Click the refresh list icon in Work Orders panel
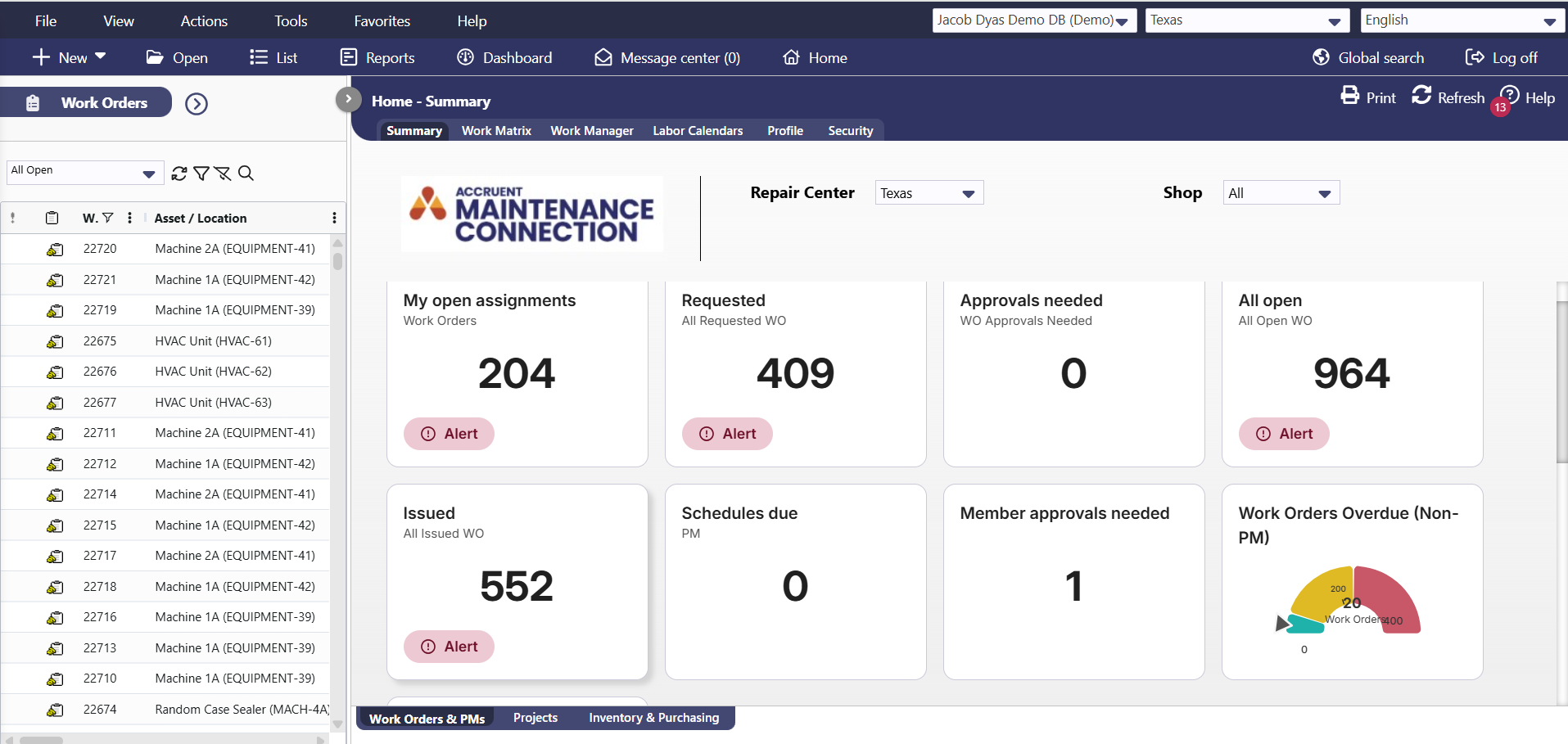The width and height of the screenshot is (1568, 744). [178, 174]
